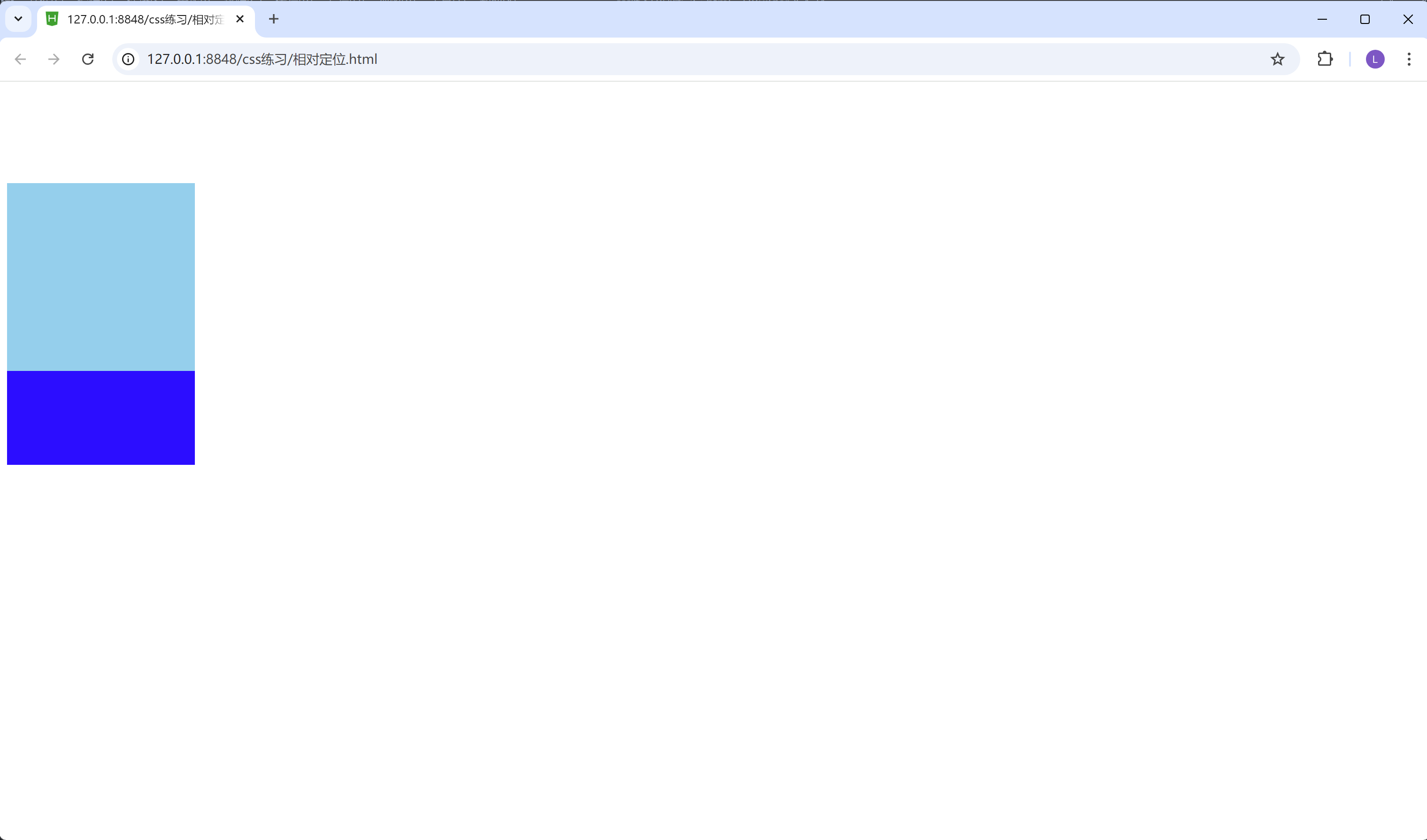The height and width of the screenshot is (840, 1427).
Task: Minimize the browser window
Action: point(1322,19)
